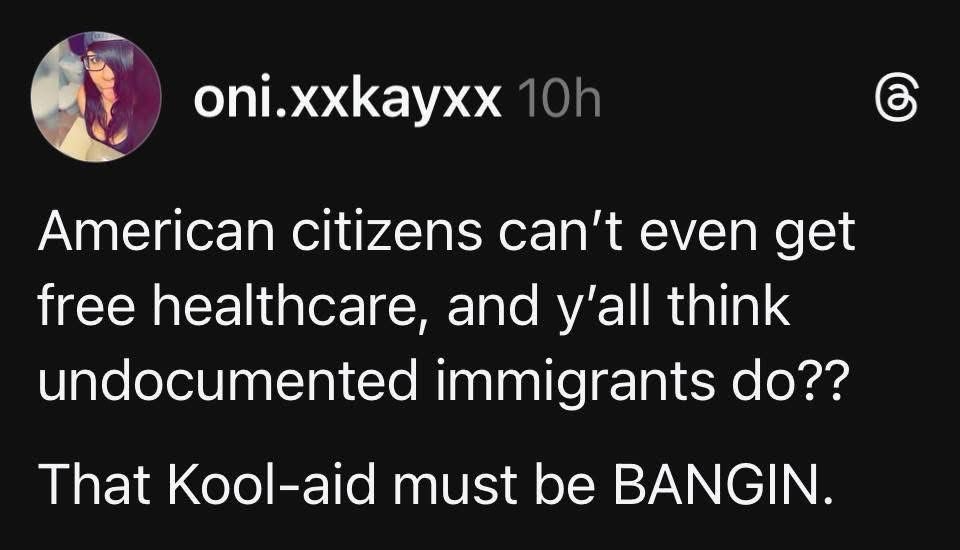Open the oni.xxkayxx profile picture
Screen dimensions: 960x550
(96, 97)
